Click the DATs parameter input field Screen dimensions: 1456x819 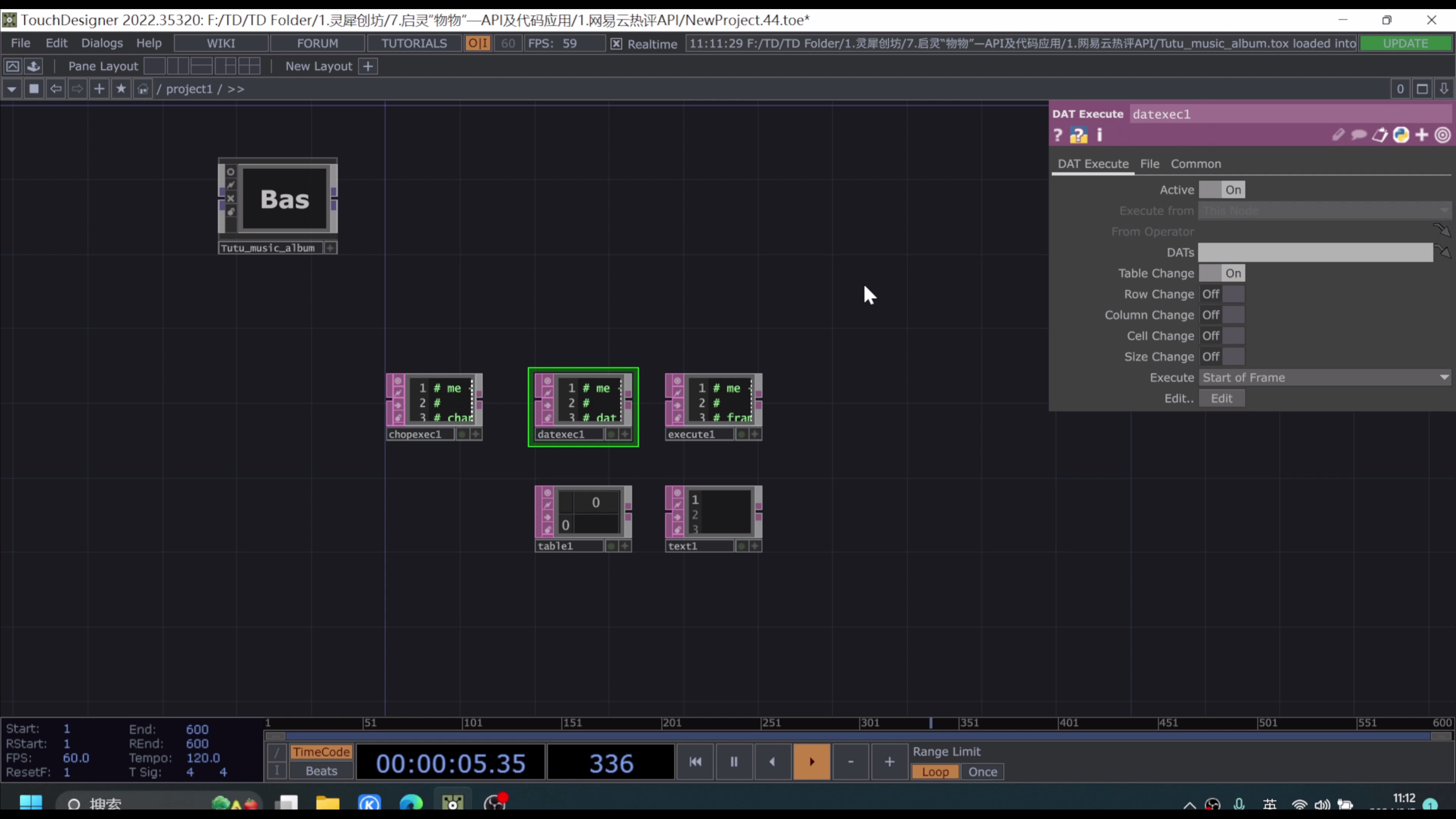click(1315, 253)
